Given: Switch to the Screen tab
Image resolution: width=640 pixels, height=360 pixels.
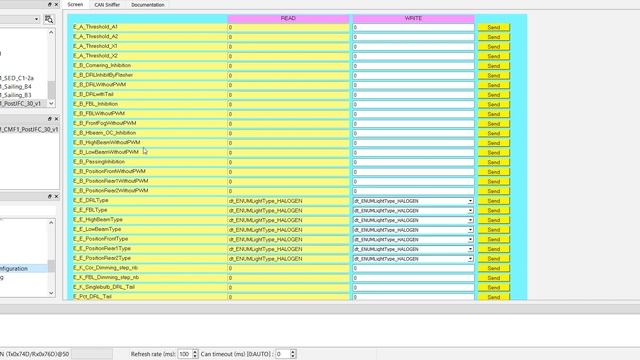Looking at the screenshot, I should click(x=75, y=4).
